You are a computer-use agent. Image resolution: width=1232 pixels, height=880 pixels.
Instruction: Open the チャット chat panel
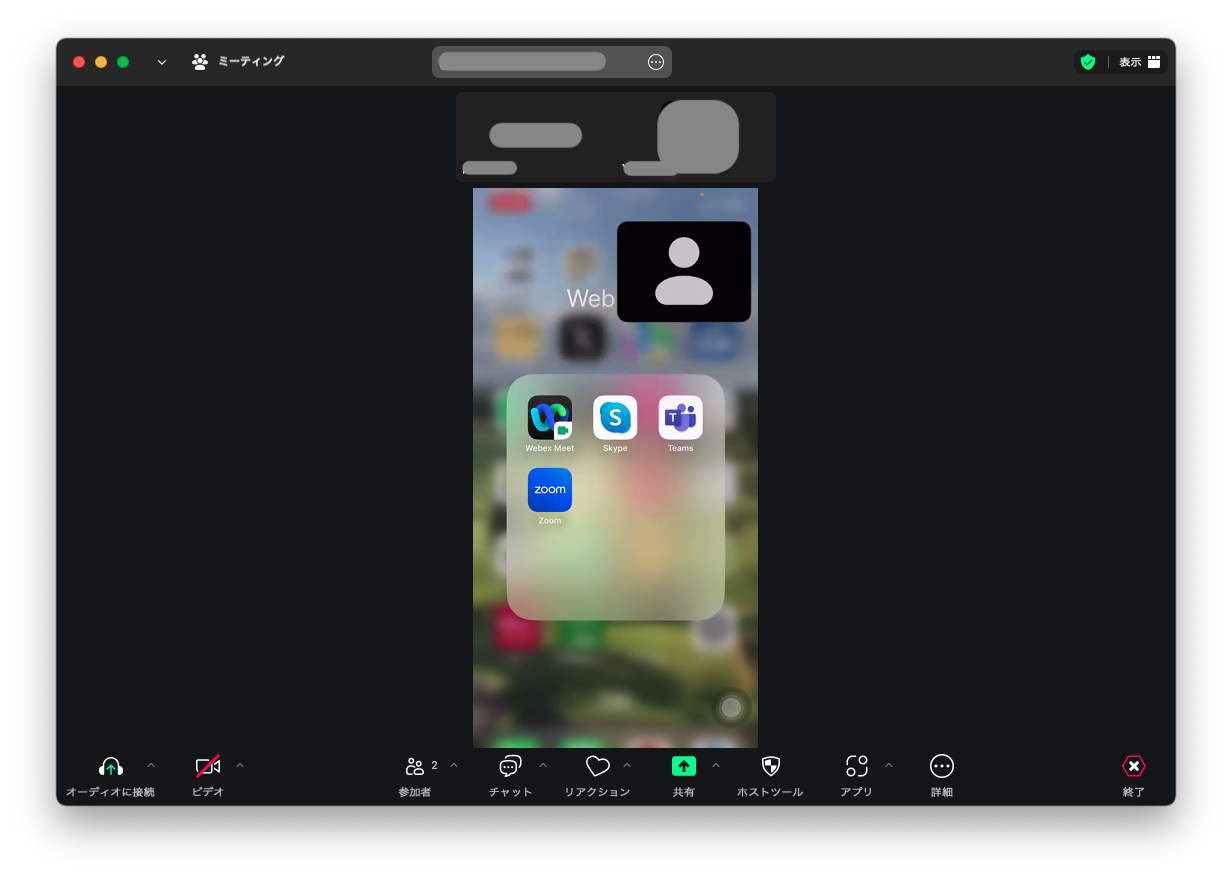pos(510,767)
